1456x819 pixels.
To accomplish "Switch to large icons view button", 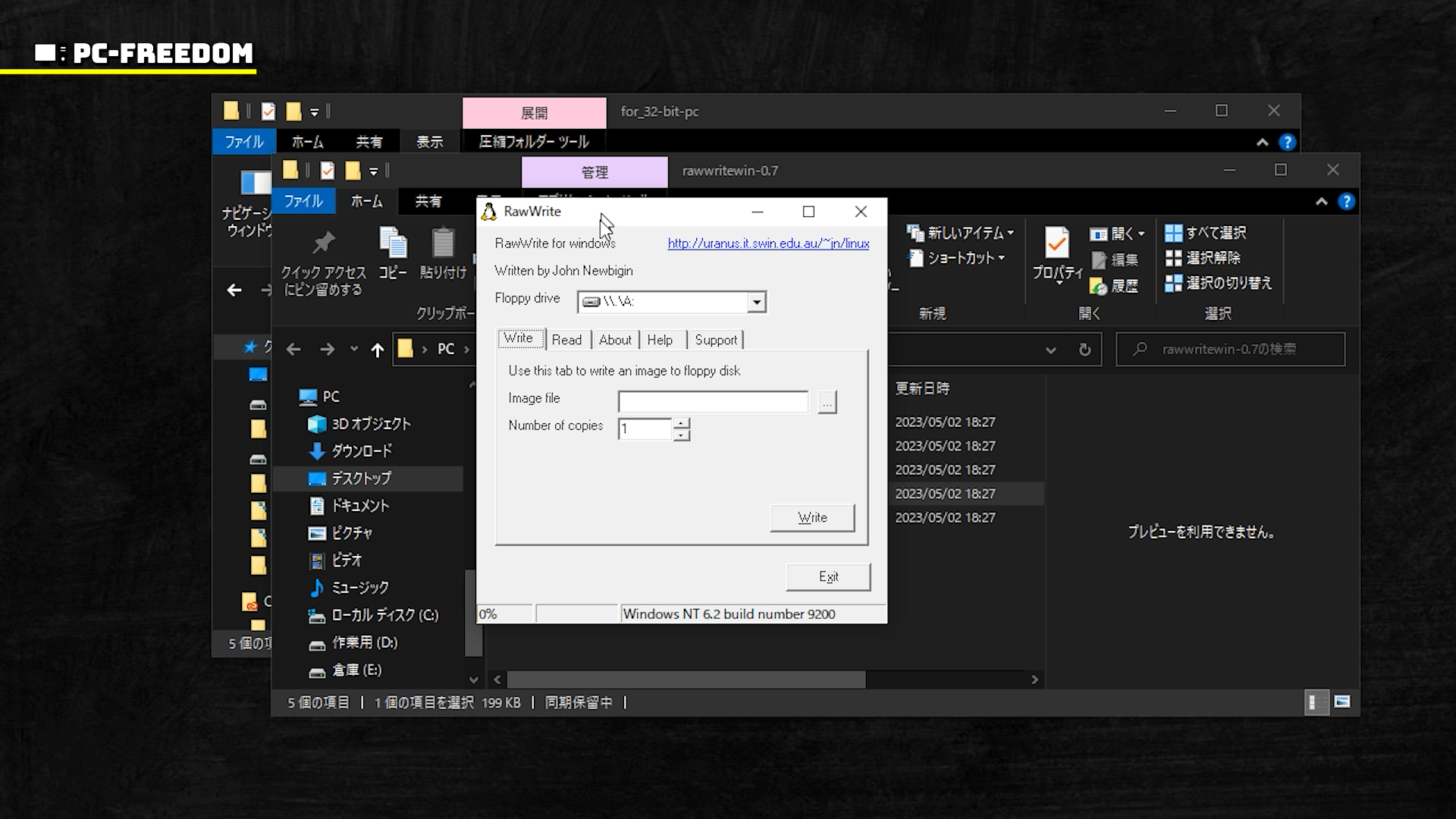I will 1342,702.
